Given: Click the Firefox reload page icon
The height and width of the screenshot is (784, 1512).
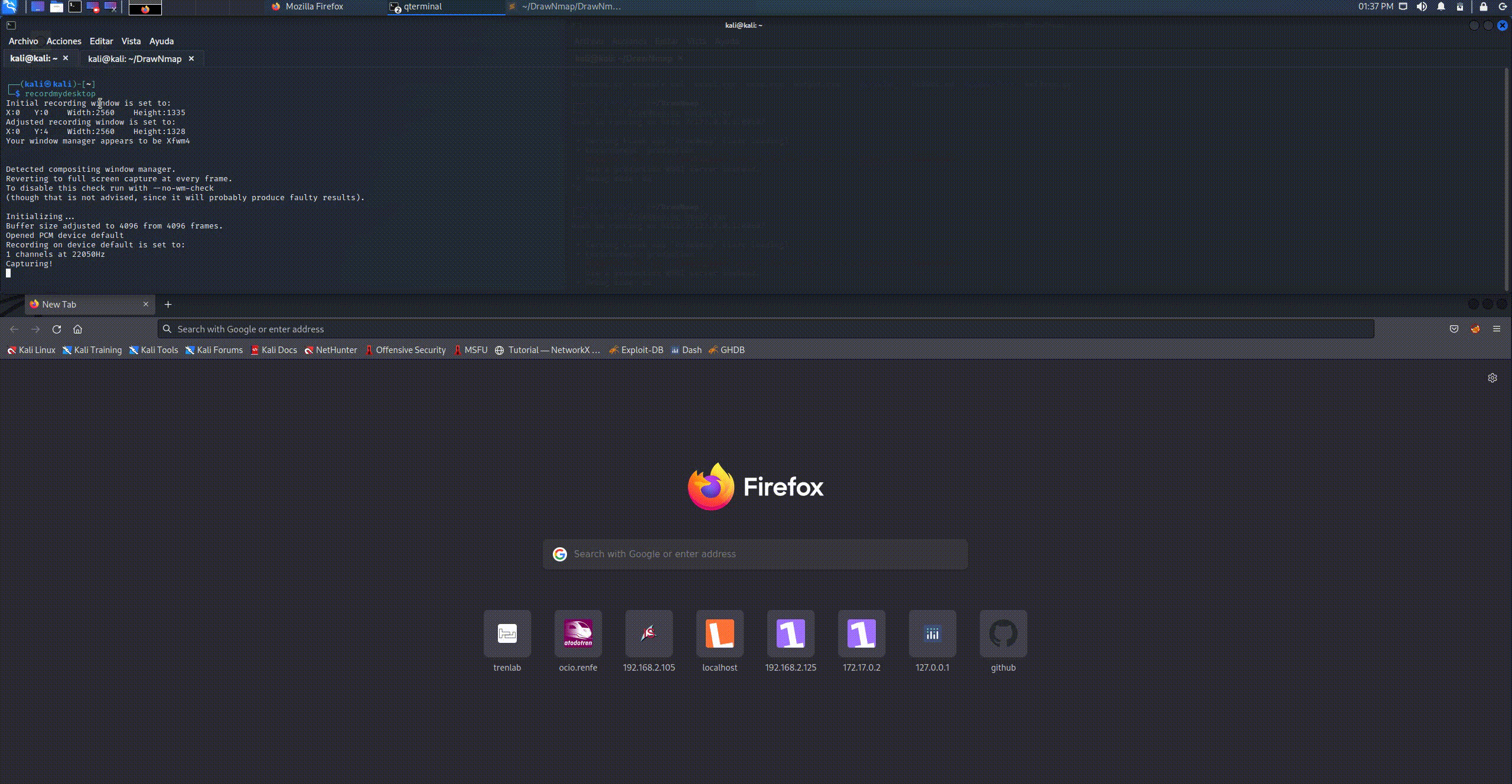Looking at the screenshot, I should click(x=57, y=329).
